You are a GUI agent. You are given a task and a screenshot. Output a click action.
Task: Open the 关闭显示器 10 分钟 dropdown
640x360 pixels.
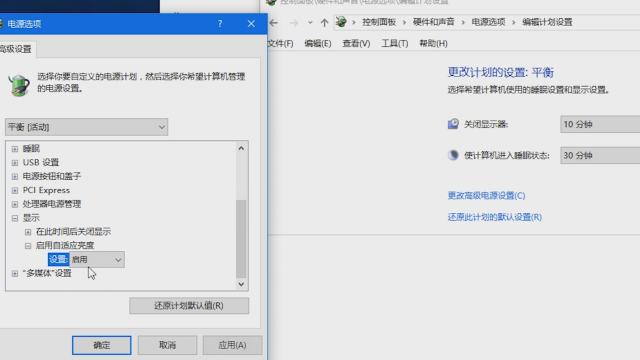(x=600, y=124)
